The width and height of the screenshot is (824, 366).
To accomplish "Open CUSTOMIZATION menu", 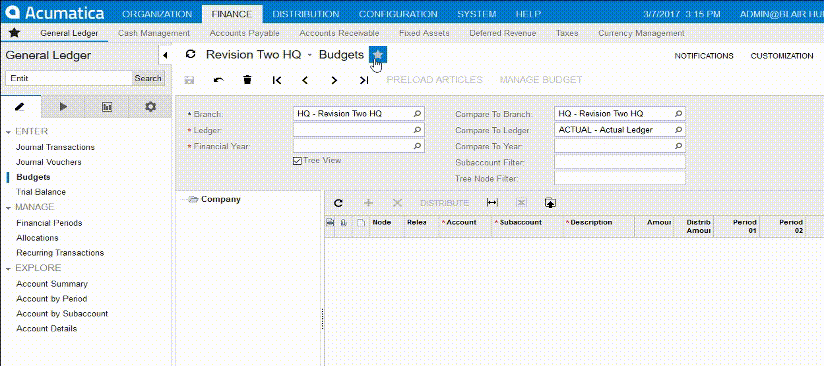I will [x=782, y=55].
